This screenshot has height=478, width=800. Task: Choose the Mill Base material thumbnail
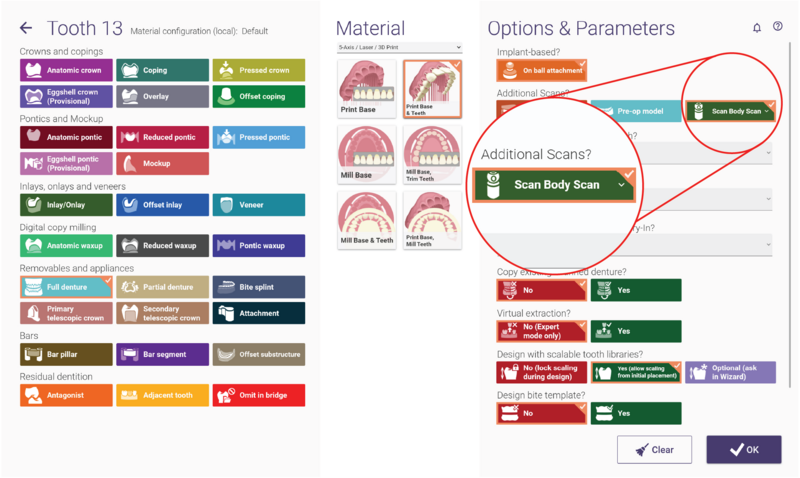366,155
